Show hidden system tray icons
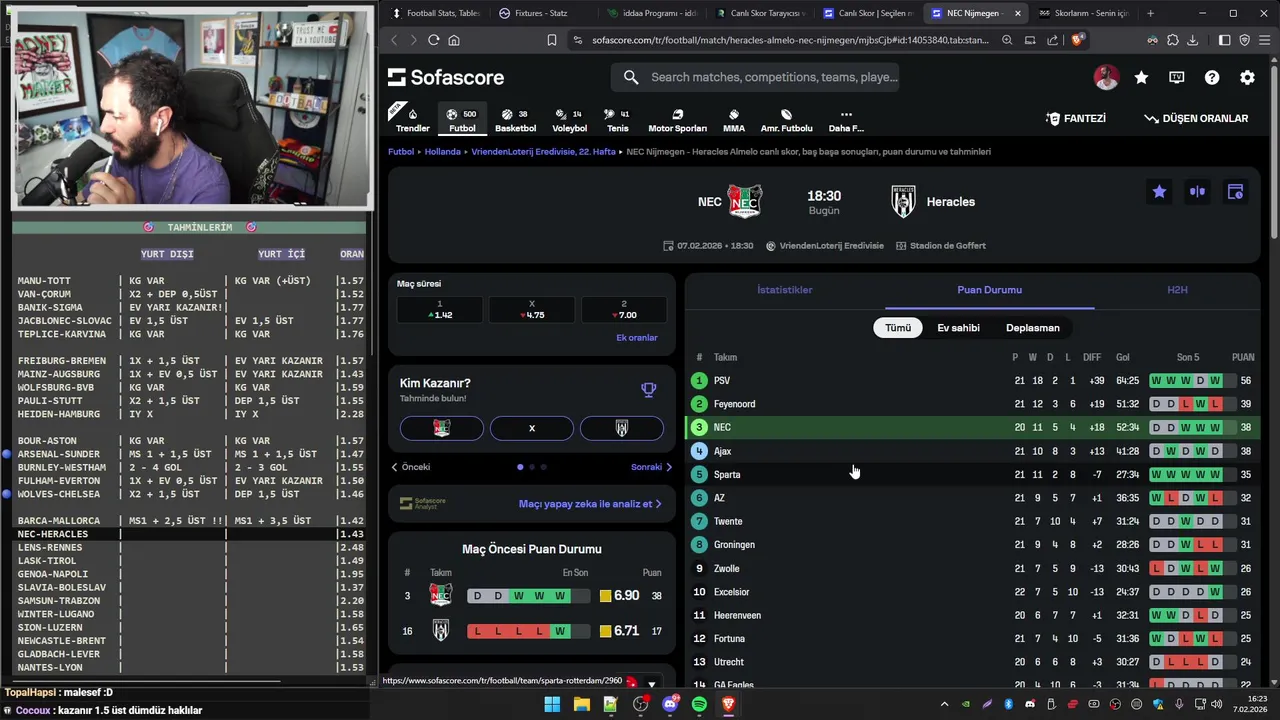Image resolution: width=1280 pixels, height=720 pixels. [x=944, y=704]
